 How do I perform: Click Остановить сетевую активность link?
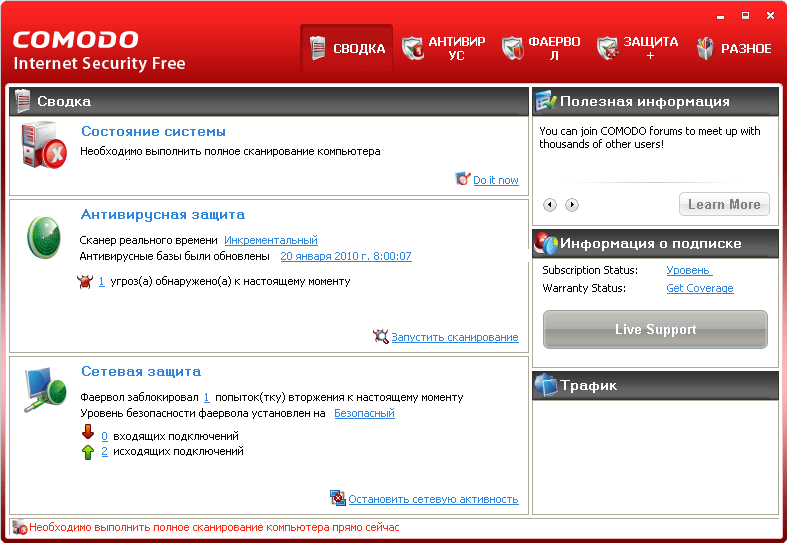click(x=433, y=499)
